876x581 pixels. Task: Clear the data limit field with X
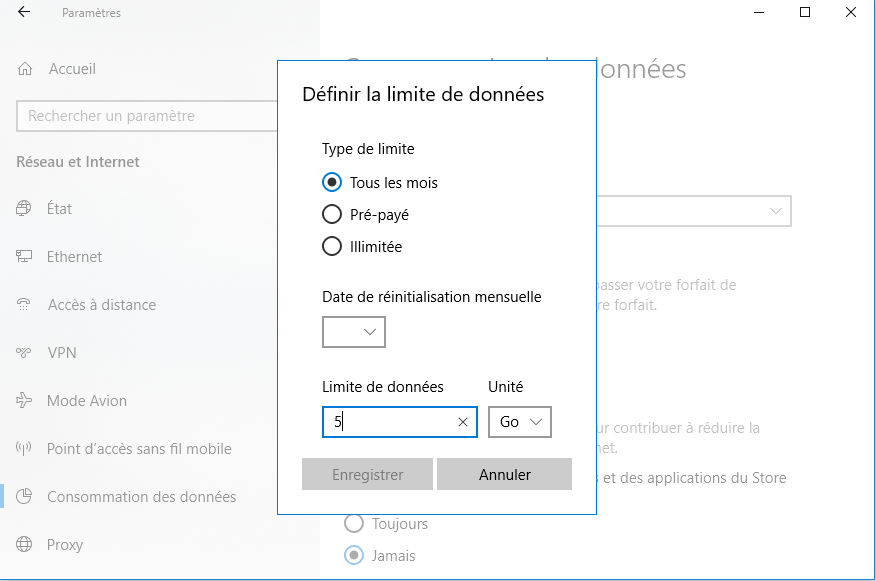click(x=463, y=422)
